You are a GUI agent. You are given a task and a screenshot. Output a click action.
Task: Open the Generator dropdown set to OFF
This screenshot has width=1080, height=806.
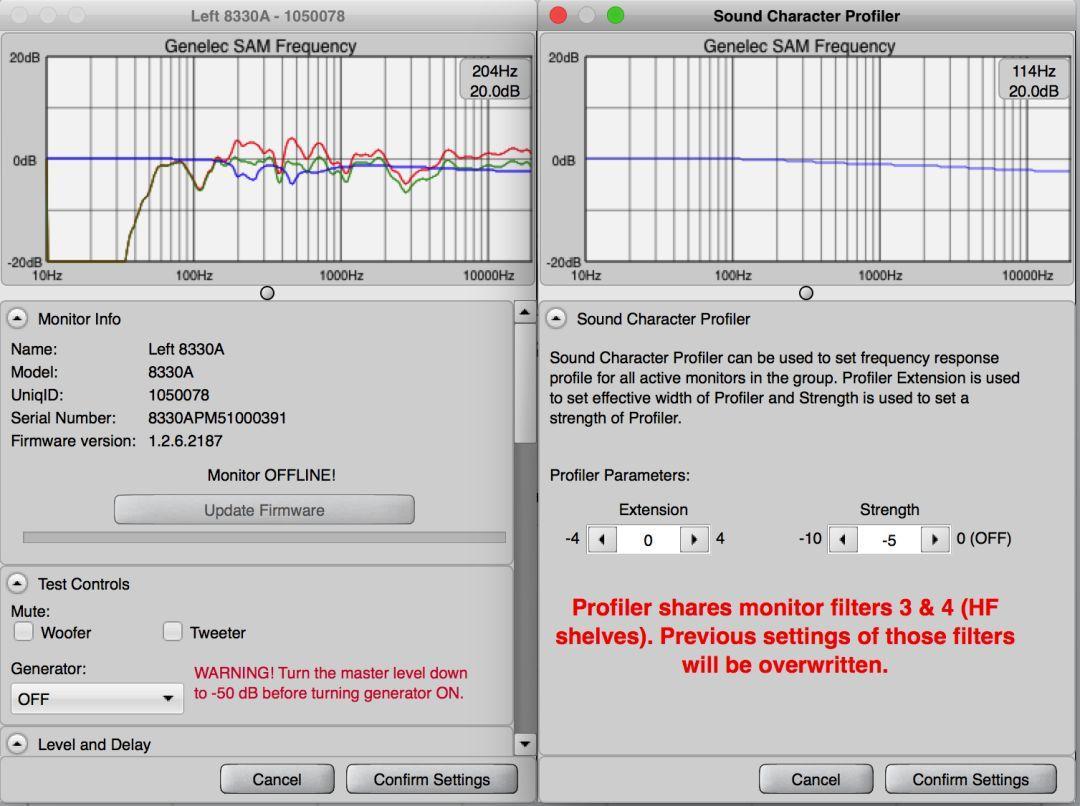[x=97, y=699]
